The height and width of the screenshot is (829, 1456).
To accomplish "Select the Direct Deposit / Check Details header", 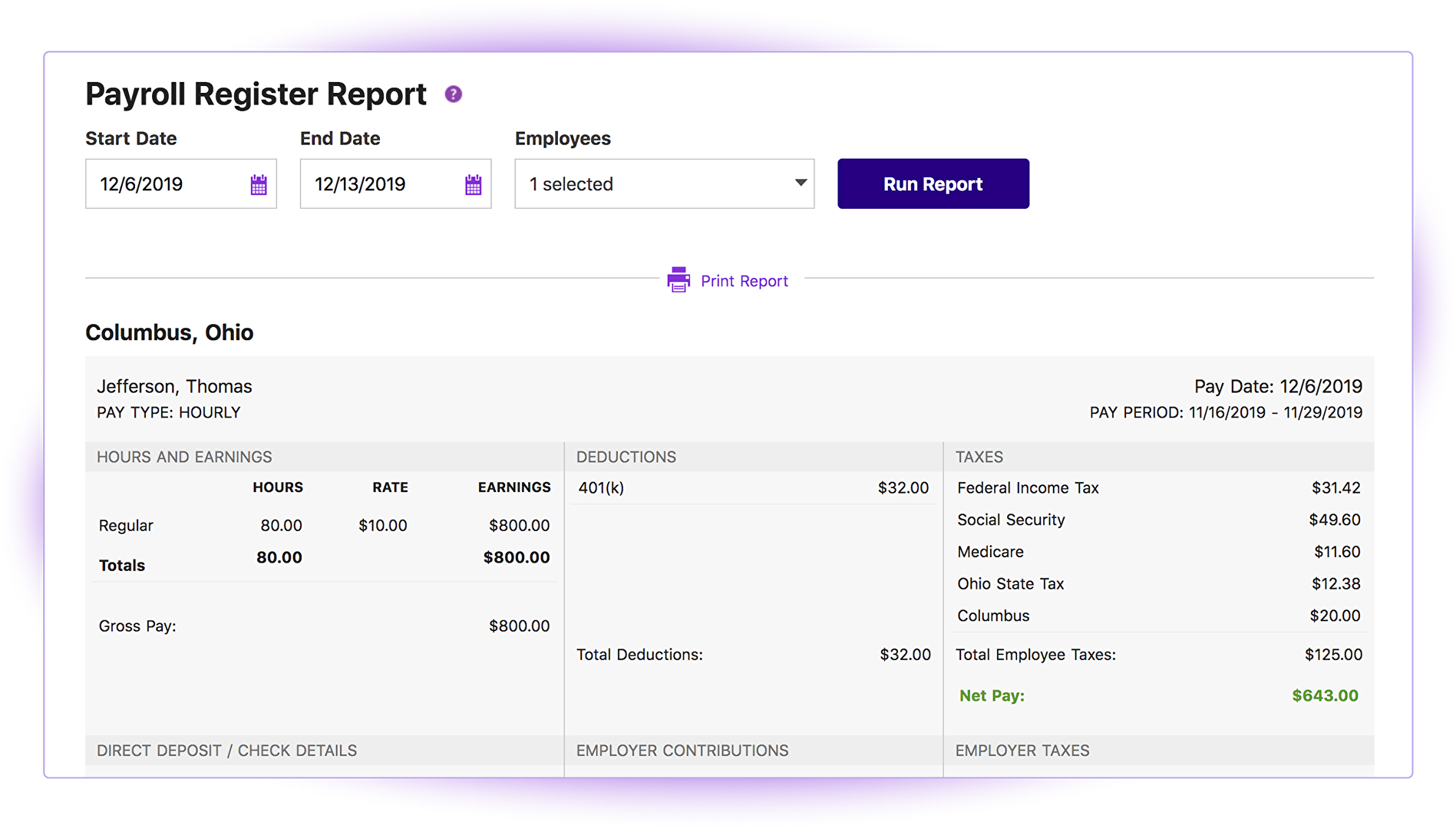I will point(226,751).
